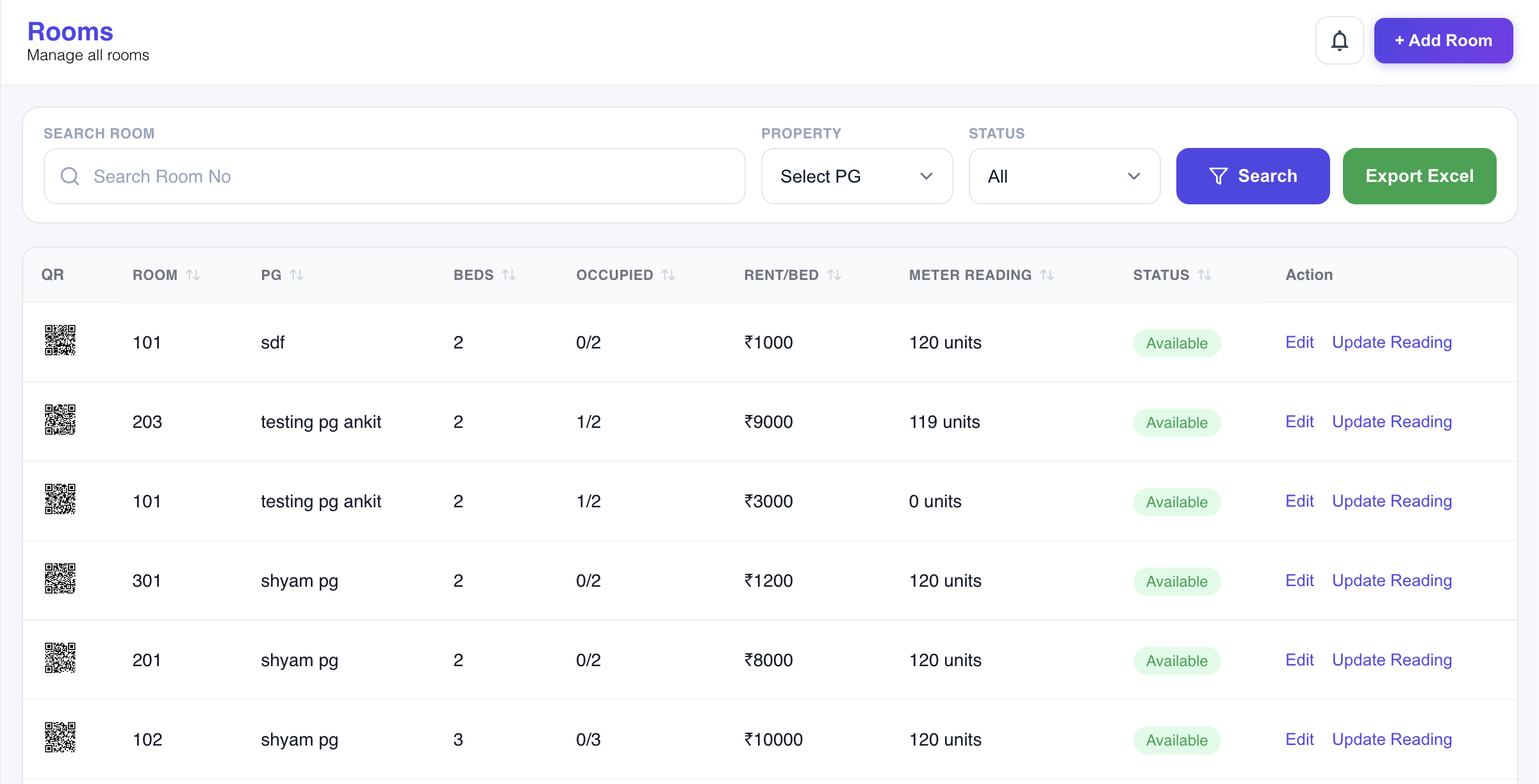This screenshot has height=784, width=1539.
Task: Click the Available status badge for room 301
Action: click(x=1176, y=582)
